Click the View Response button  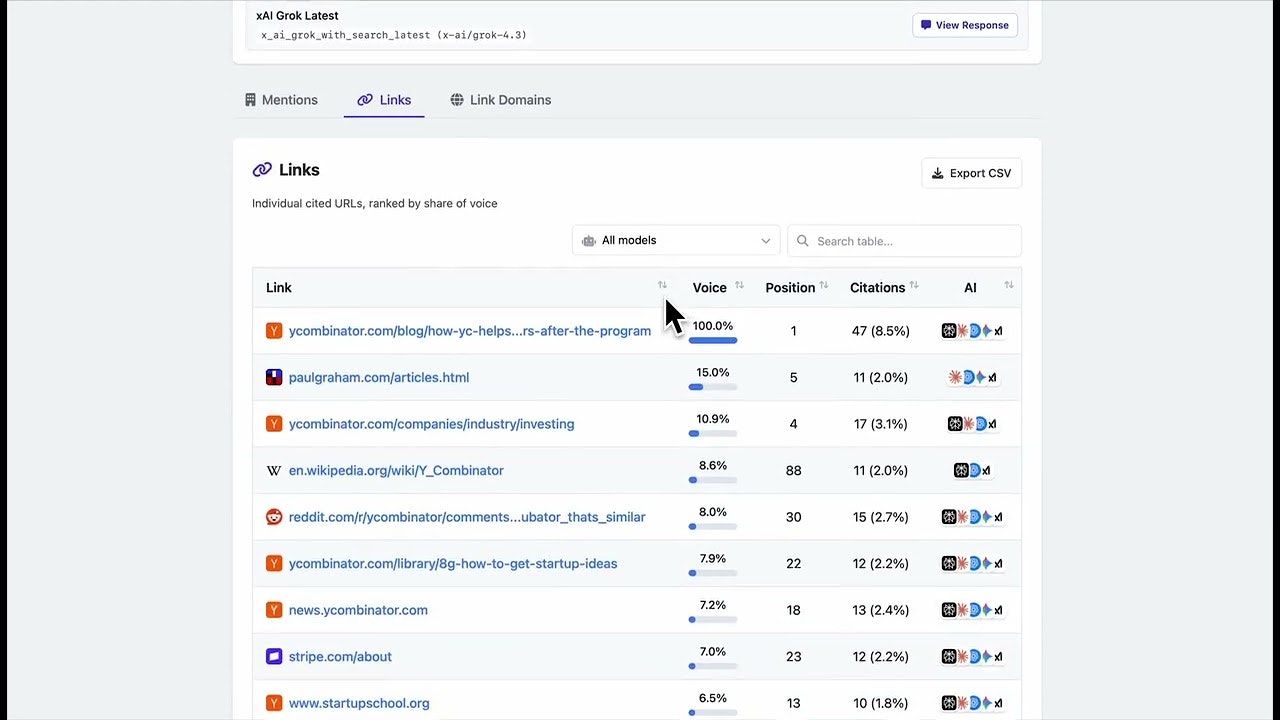coord(965,25)
